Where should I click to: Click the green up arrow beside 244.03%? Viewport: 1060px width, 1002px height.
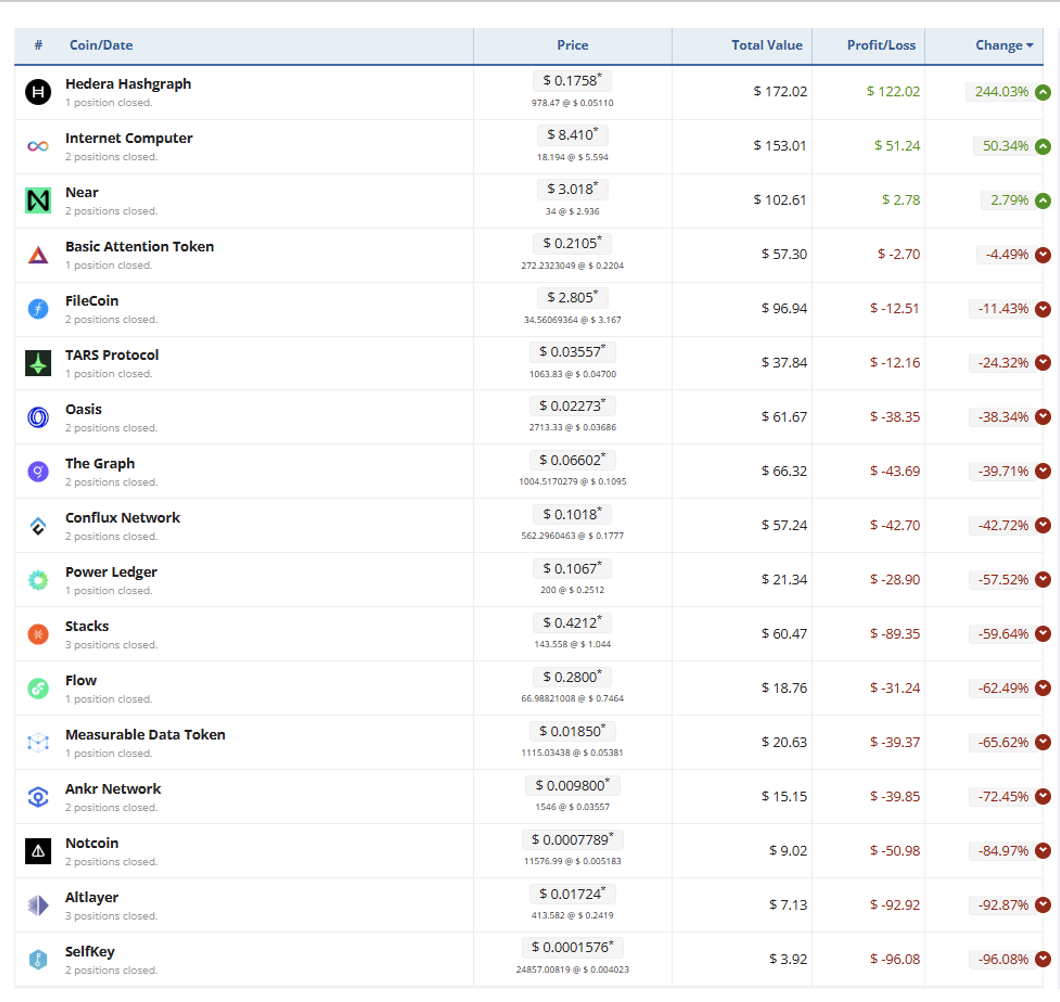[1043, 92]
